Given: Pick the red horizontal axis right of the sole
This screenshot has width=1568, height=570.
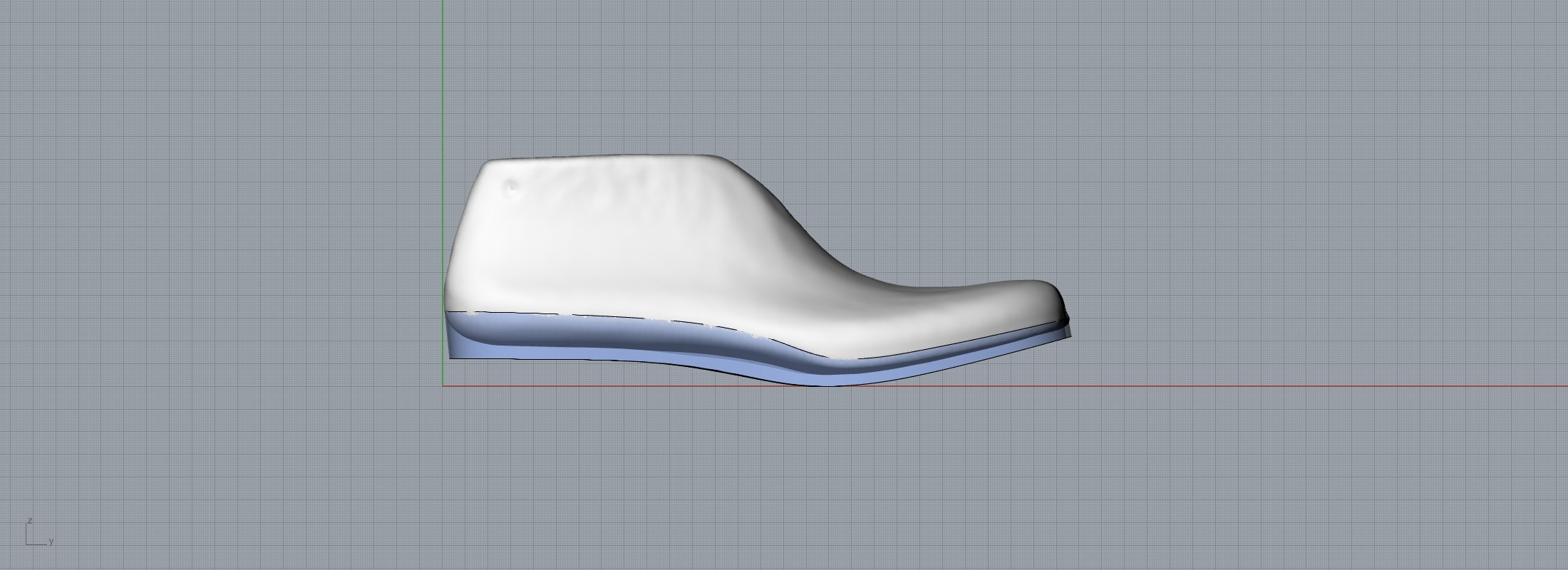Looking at the screenshot, I should [x=1283, y=387].
